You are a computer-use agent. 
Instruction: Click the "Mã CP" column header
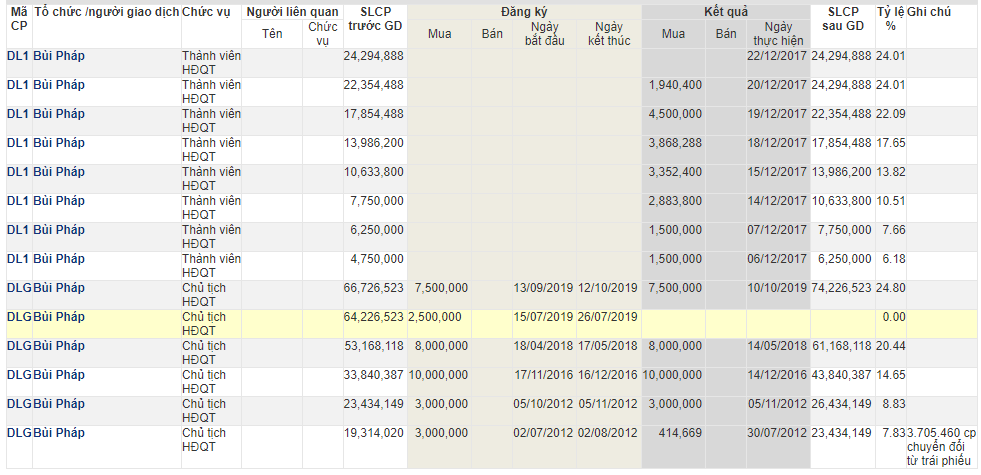tap(18, 18)
